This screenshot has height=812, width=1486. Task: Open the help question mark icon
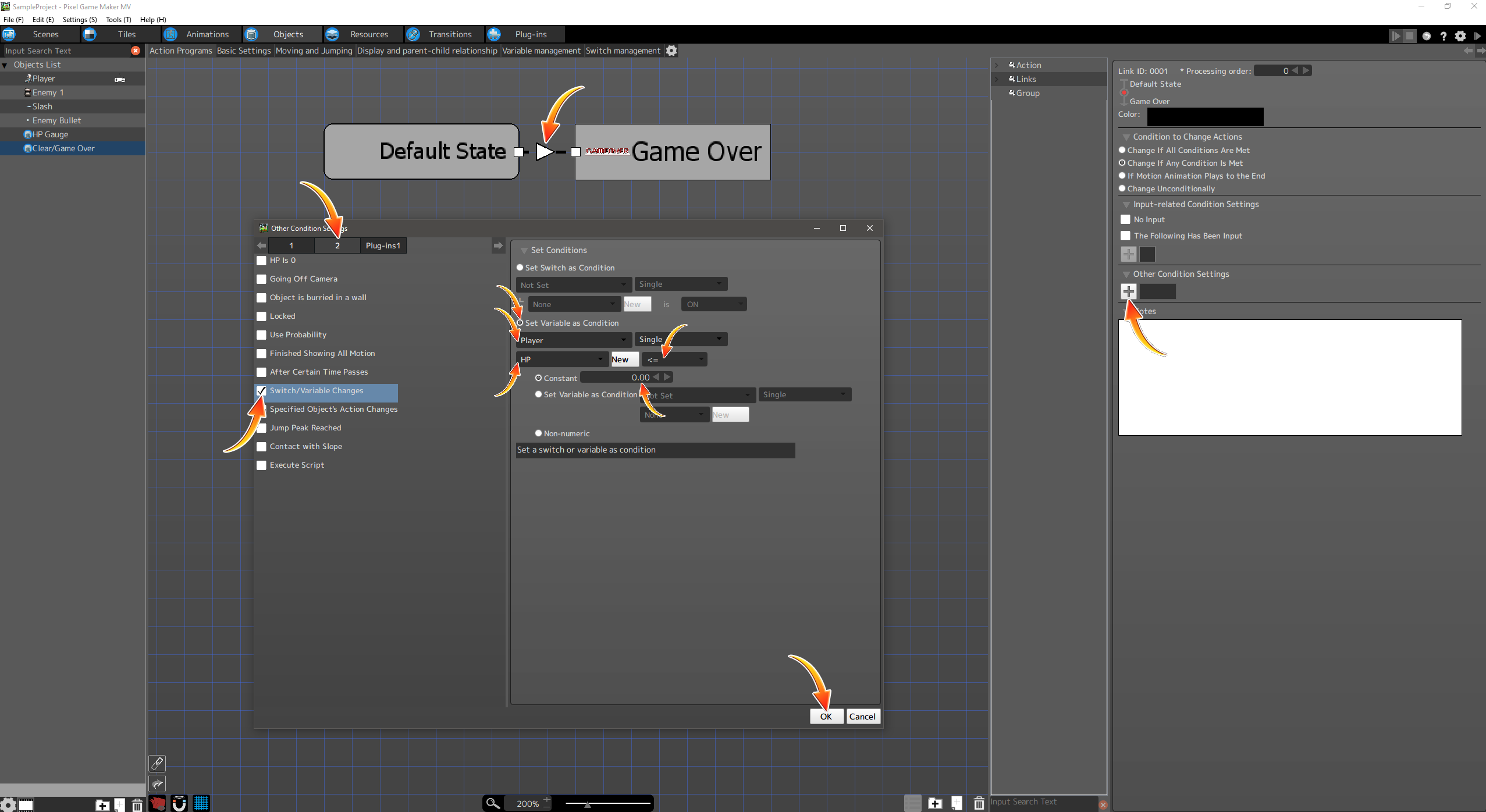click(x=1443, y=36)
